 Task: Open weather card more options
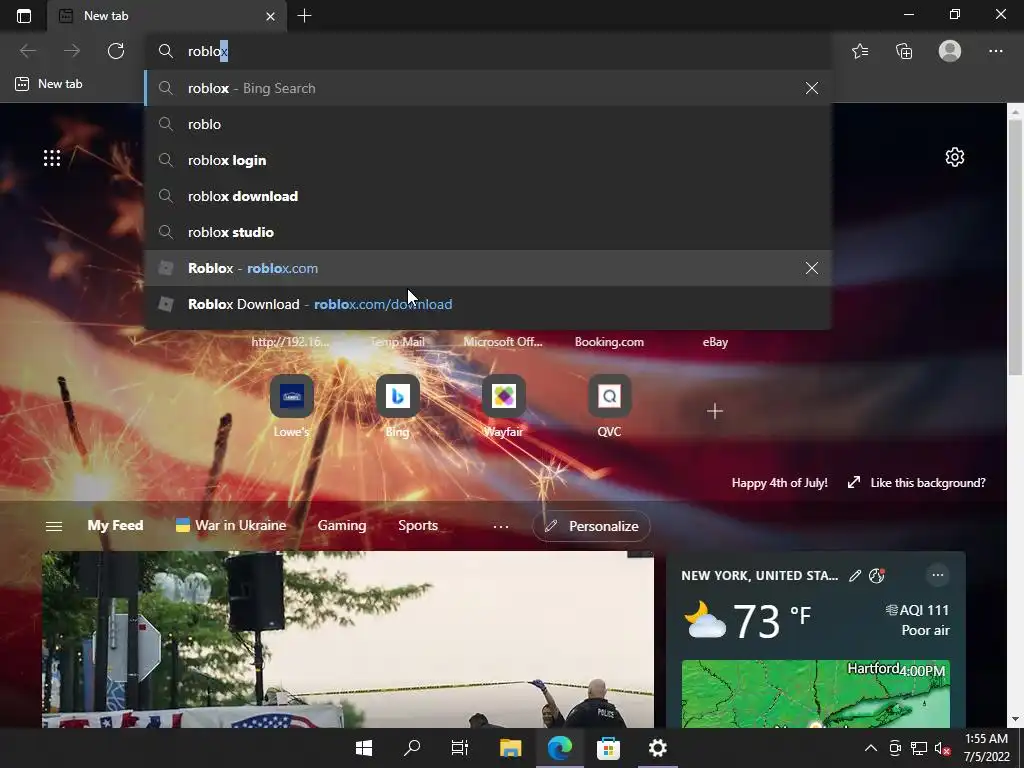(938, 575)
